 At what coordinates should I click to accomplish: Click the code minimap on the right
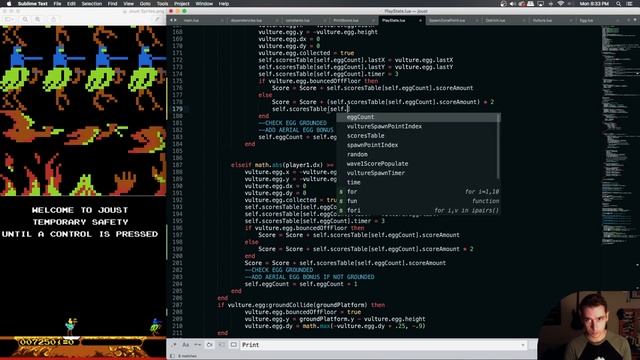pos(620,135)
